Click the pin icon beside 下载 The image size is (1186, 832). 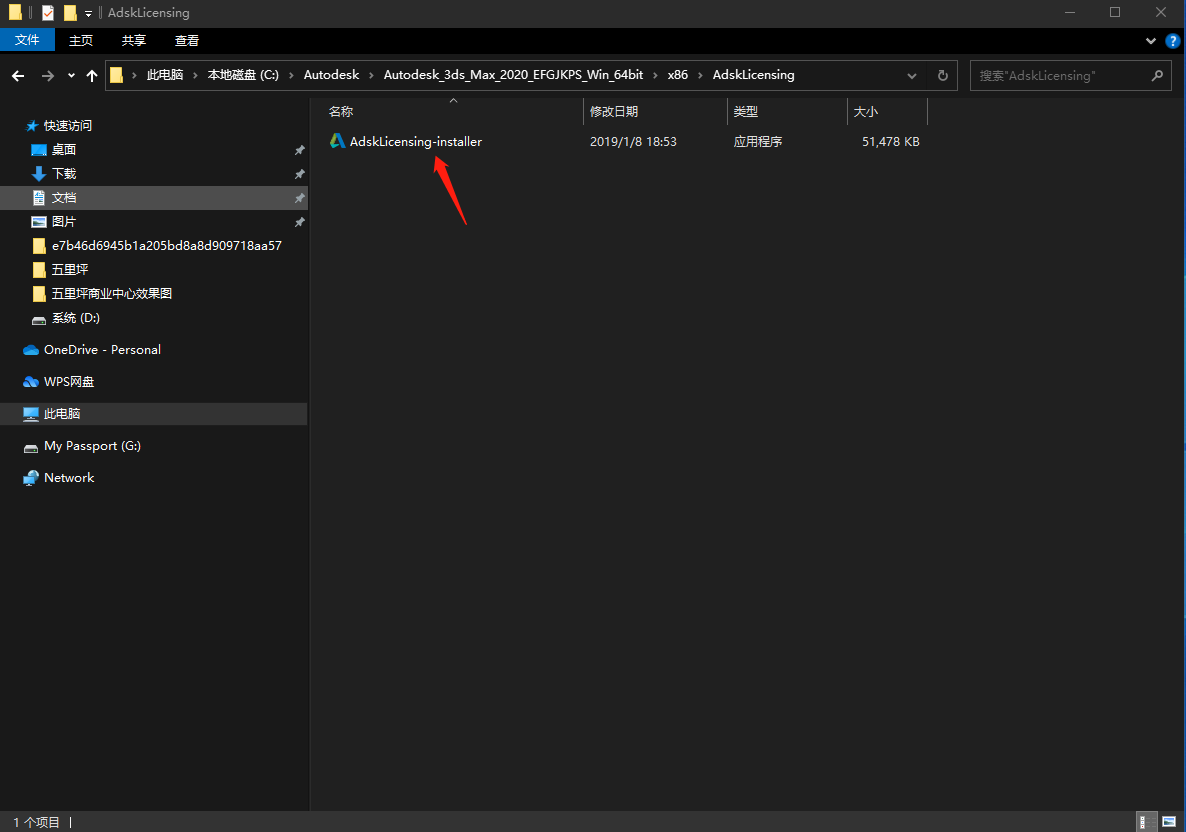click(x=300, y=175)
